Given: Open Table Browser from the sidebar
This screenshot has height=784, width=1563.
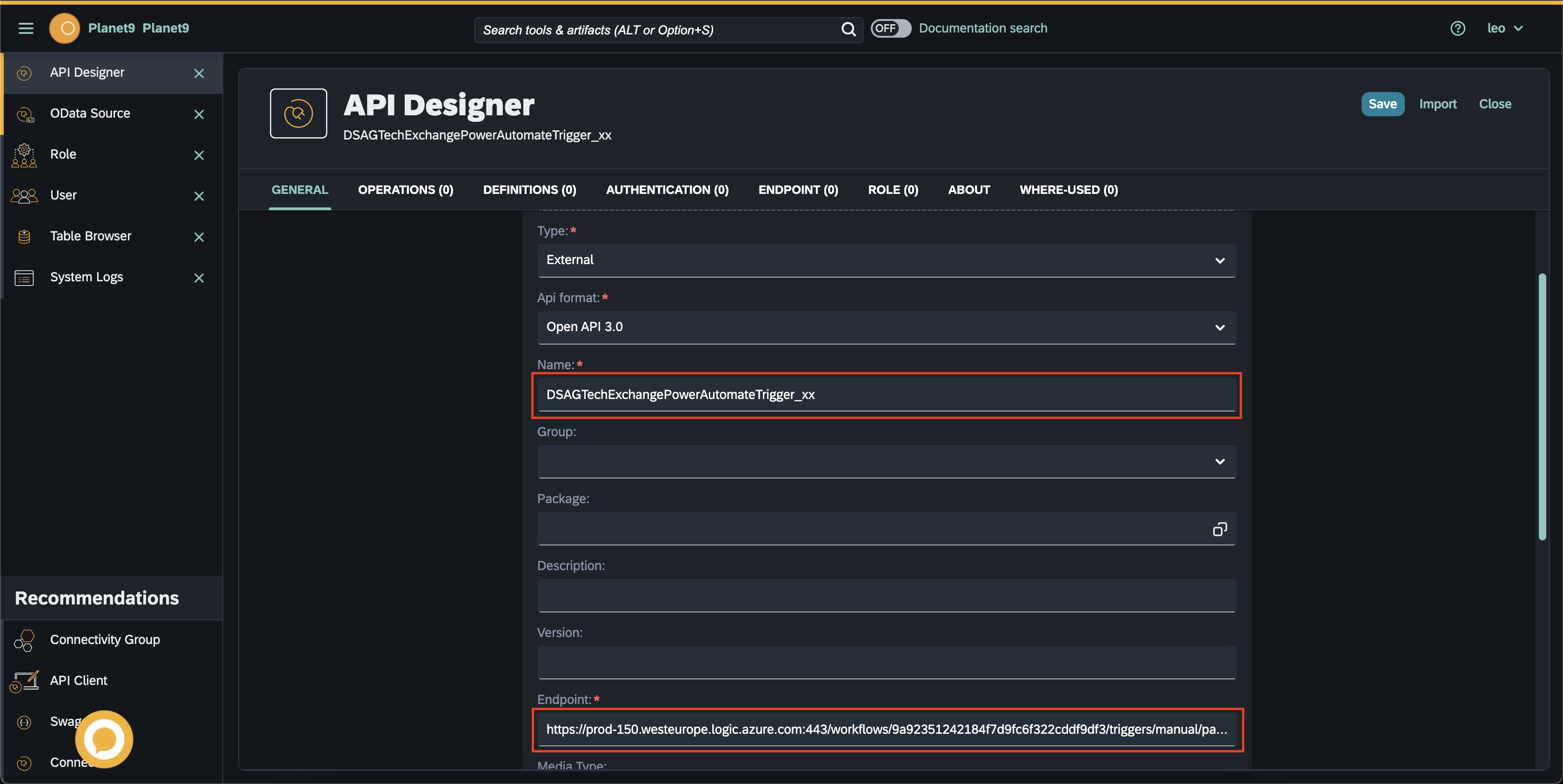Looking at the screenshot, I should point(90,236).
